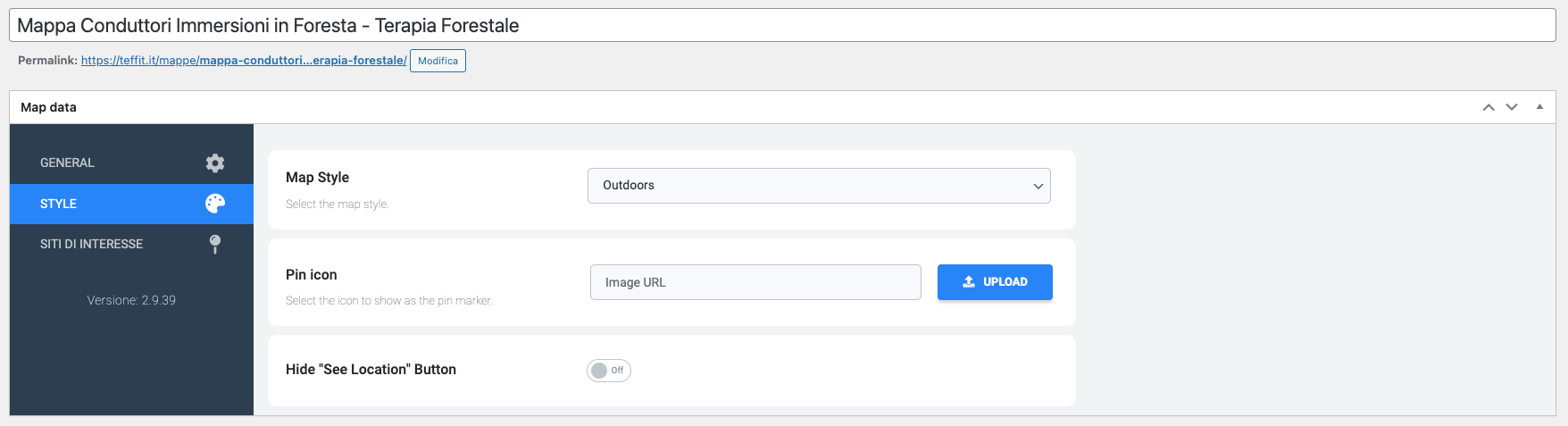Move the Map data panel down
The image size is (1568, 426).
pos(1512,107)
